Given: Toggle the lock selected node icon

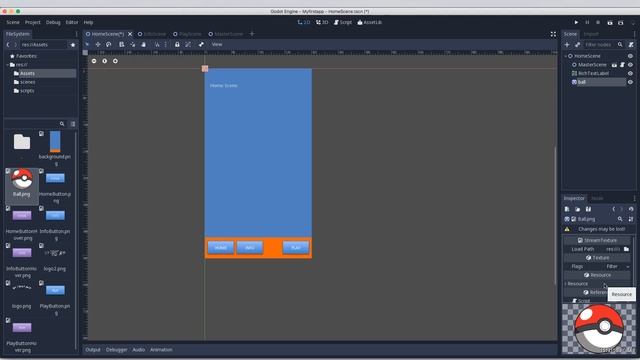Looking at the screenshot, I should 177,44.
